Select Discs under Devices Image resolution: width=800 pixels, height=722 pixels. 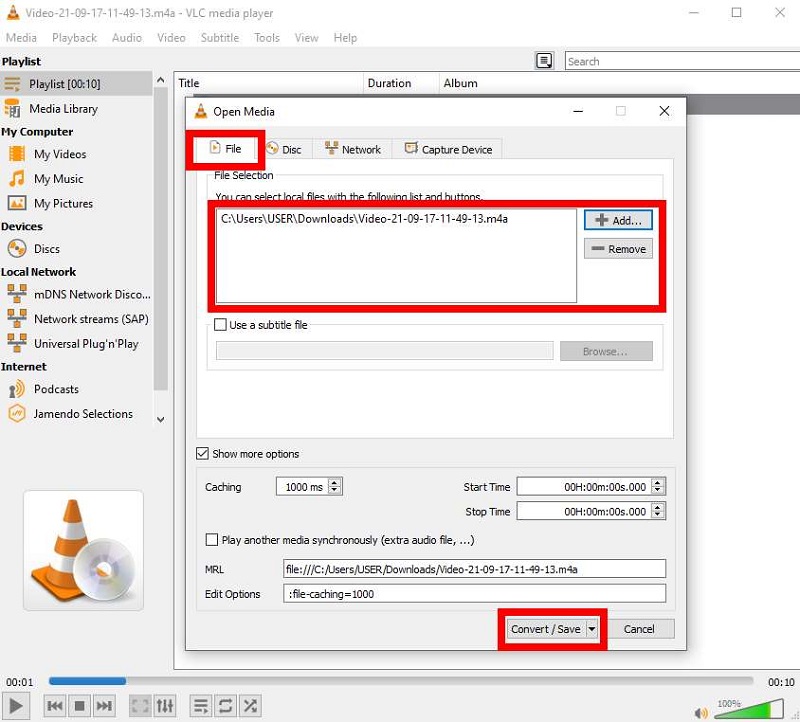coord(46,249)
